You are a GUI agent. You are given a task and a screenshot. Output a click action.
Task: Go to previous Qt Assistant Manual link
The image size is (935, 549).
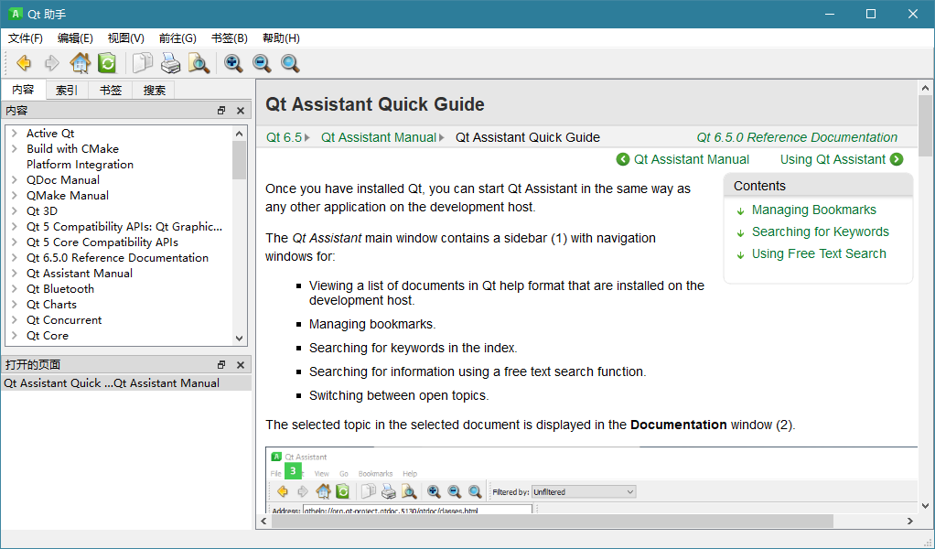[x=691, y=159]
